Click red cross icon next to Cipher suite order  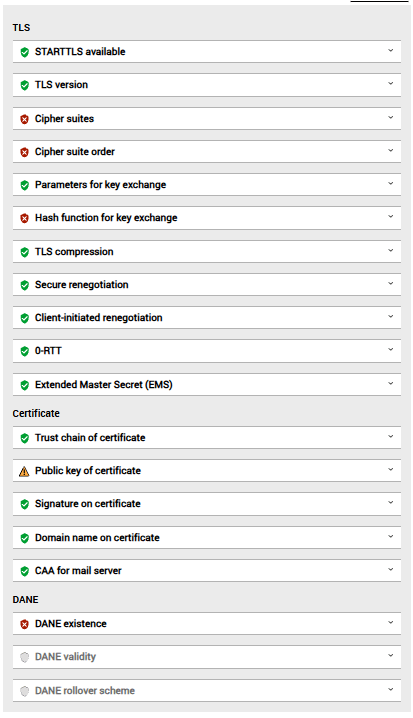(25, 152)
